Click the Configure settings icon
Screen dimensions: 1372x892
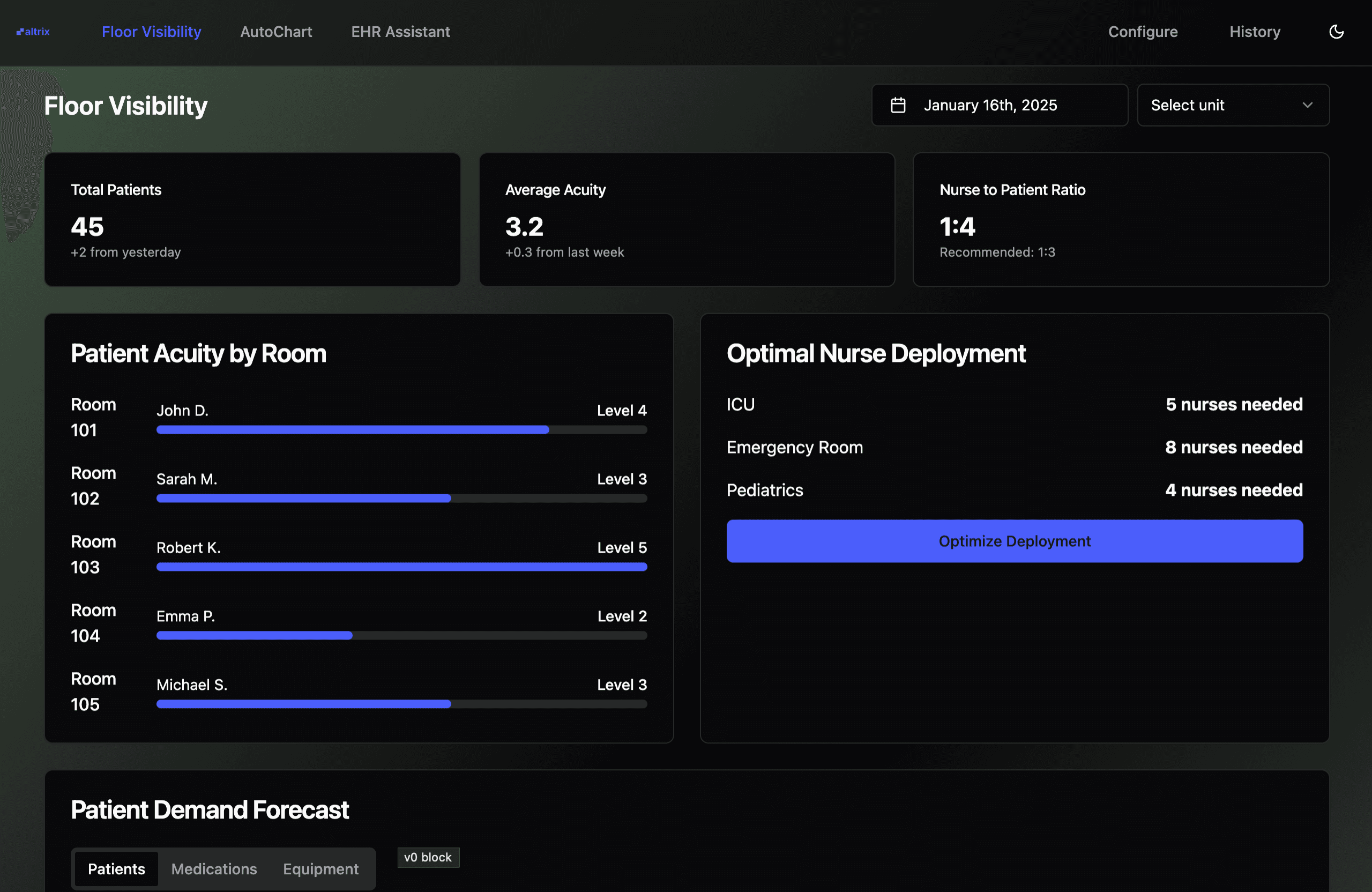(x=1142, y=31)
